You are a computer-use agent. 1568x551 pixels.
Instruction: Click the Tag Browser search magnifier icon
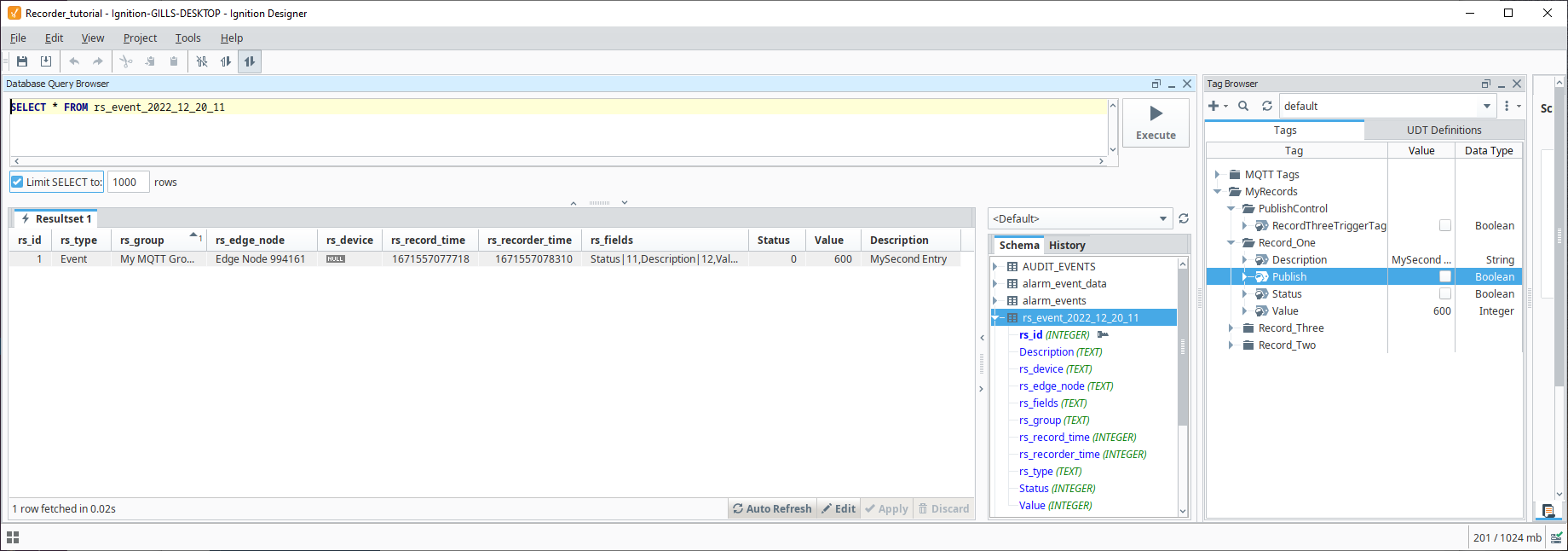1243,106
